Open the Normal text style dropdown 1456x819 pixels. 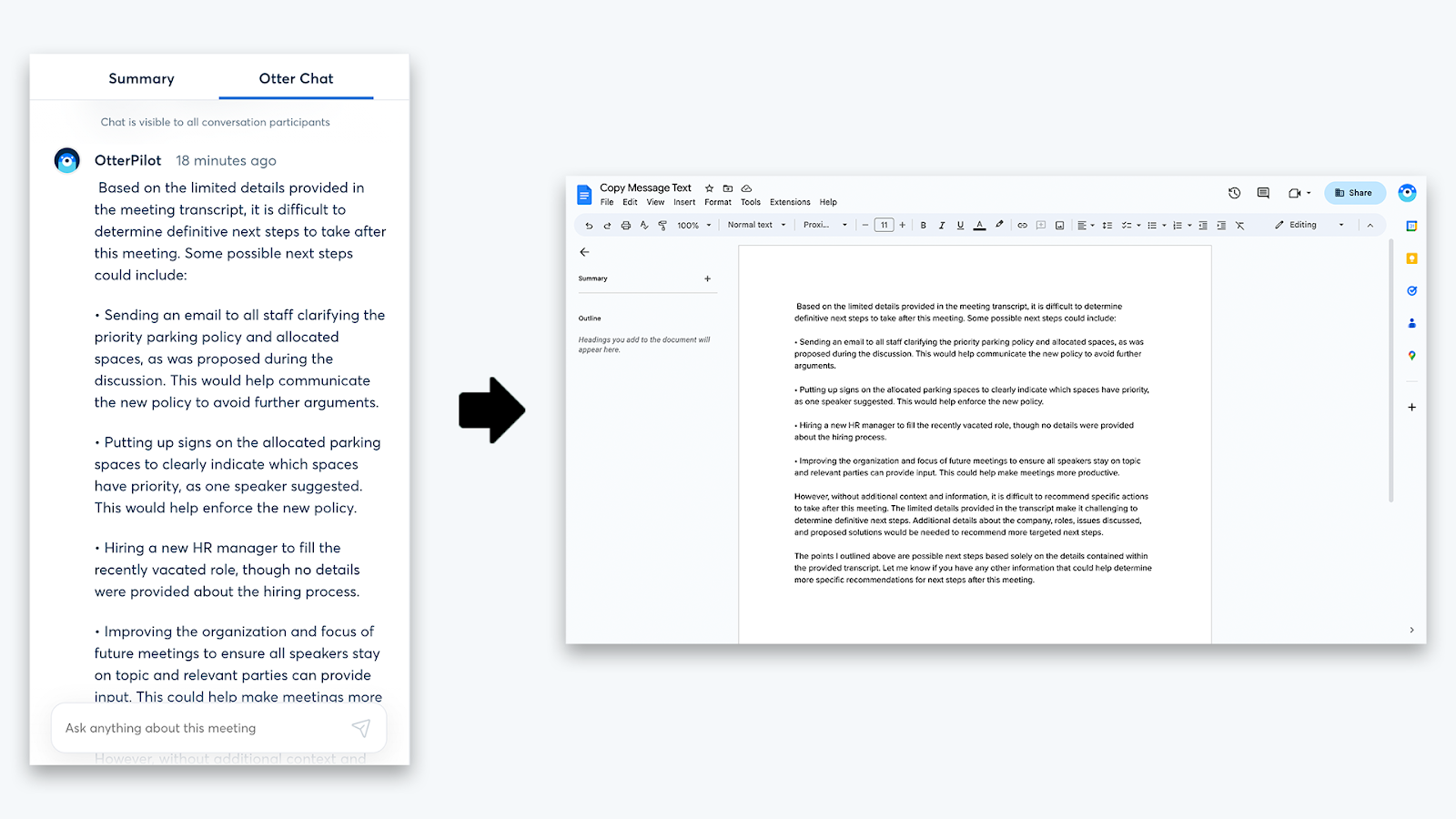coord(756,225)
